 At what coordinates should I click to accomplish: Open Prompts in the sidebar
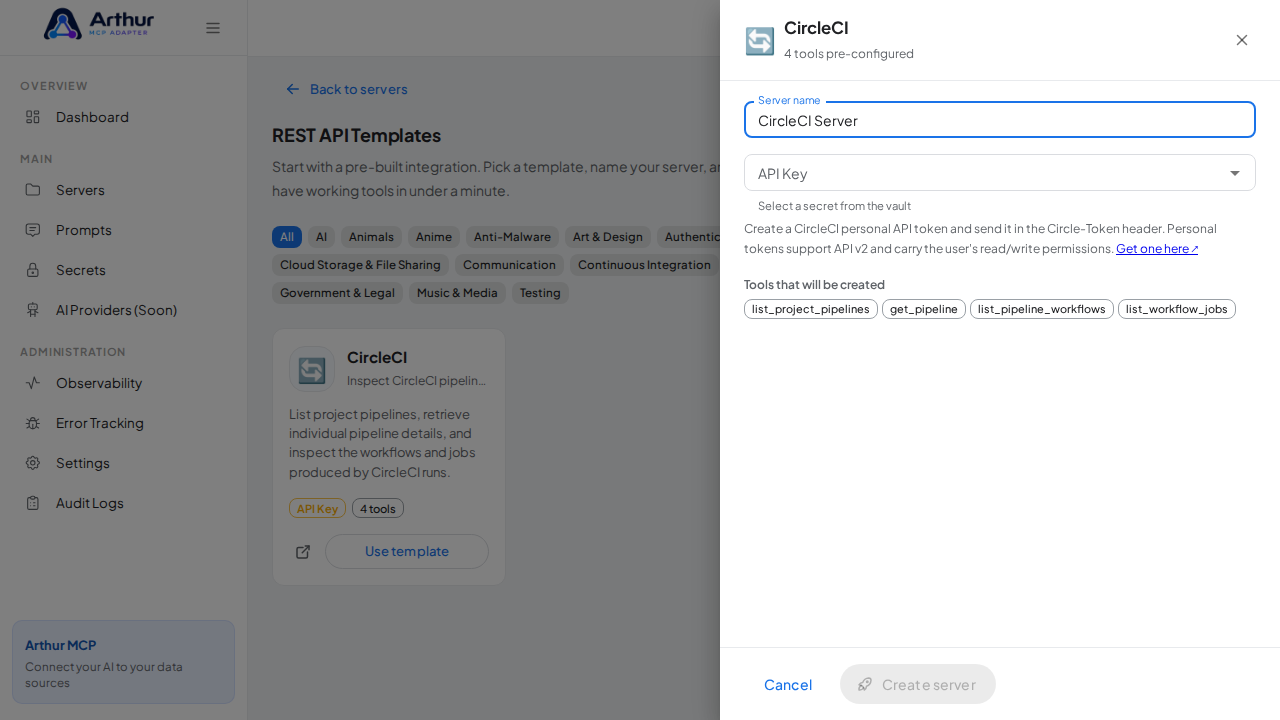click(123, 230)
